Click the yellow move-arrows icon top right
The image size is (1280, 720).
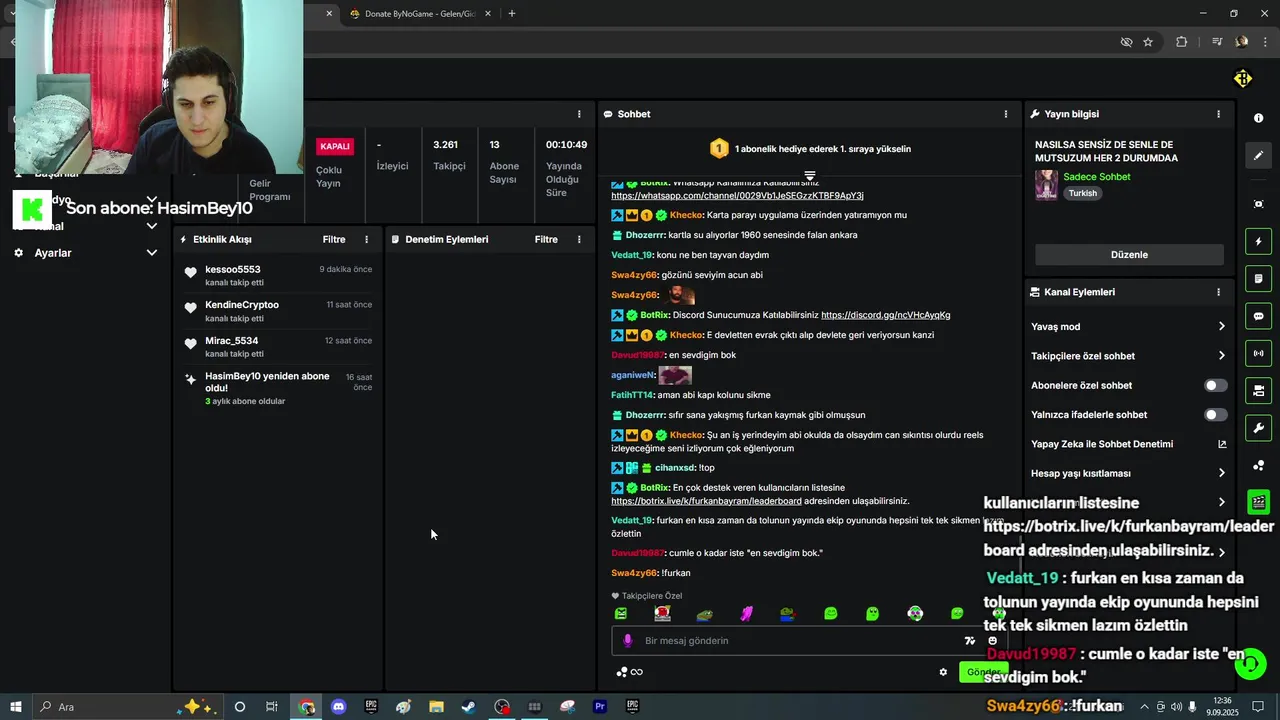point(1242,79)
